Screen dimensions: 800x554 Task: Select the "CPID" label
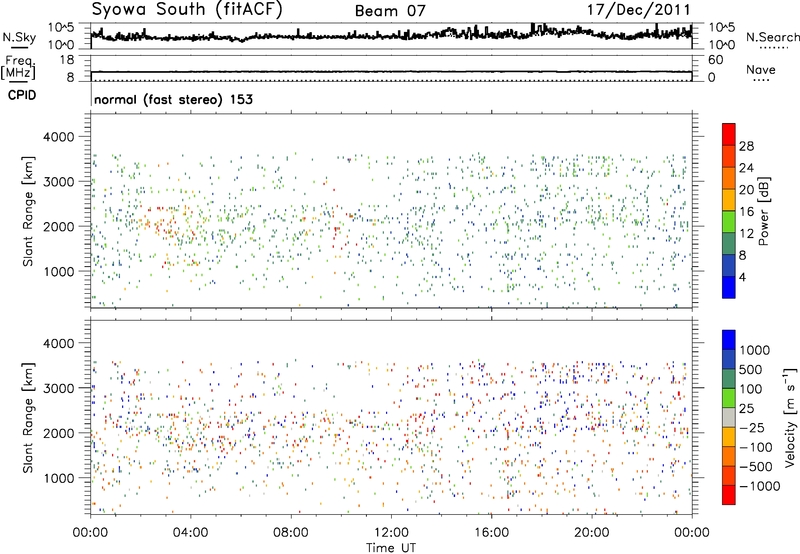pyautogui.click(x=22, y=95)
